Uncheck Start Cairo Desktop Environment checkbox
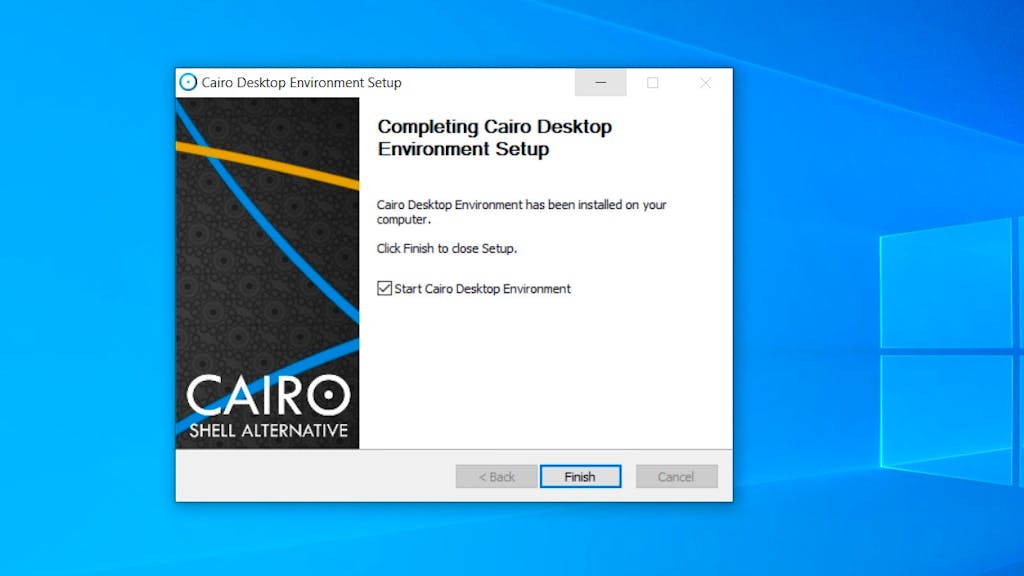The height and width of the screenshot is (576, 1024). (385, 288)
